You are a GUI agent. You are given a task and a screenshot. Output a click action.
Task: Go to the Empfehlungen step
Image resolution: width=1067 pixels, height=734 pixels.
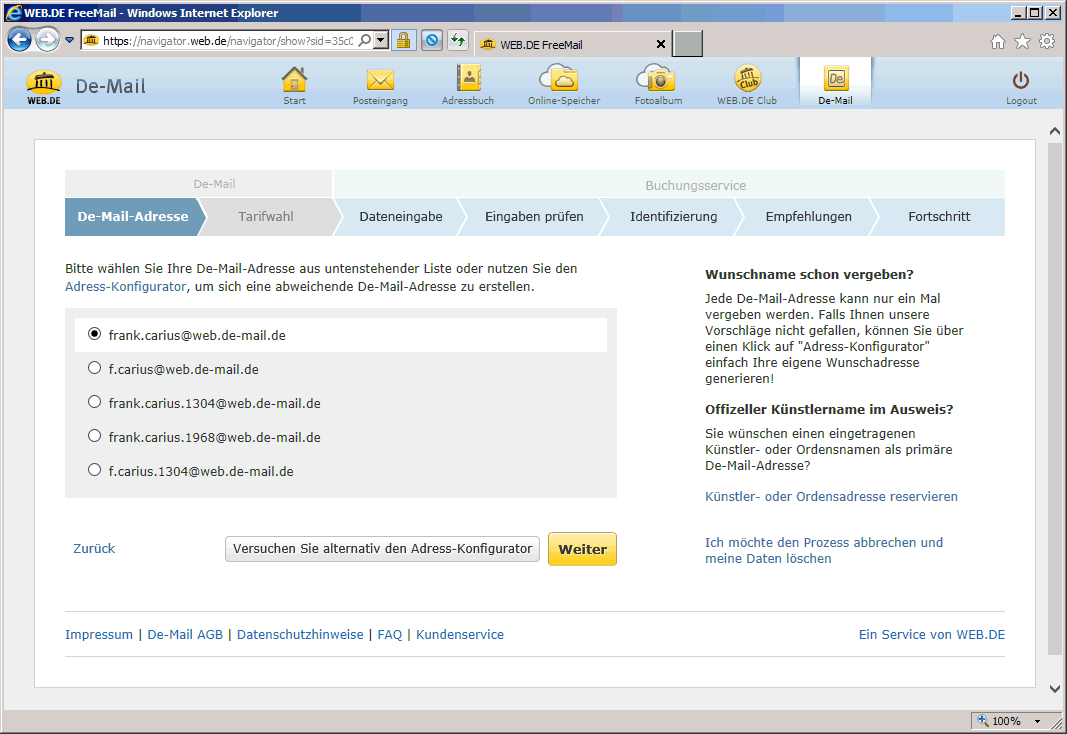pyautogui.click(x=808, y=217)
